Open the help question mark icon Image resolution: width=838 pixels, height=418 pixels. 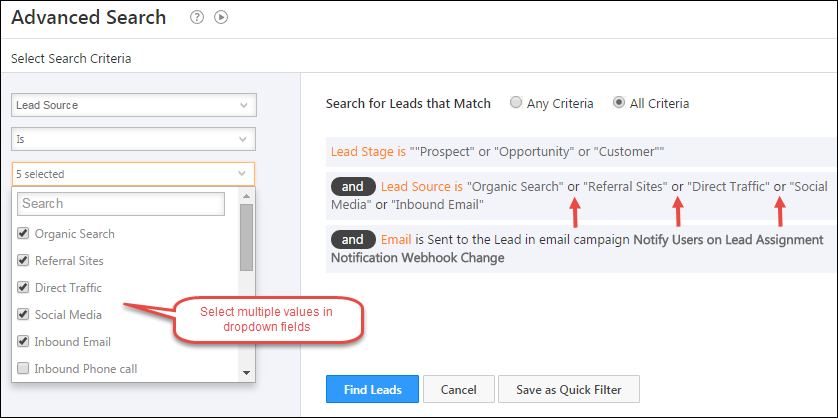point(197,18)
